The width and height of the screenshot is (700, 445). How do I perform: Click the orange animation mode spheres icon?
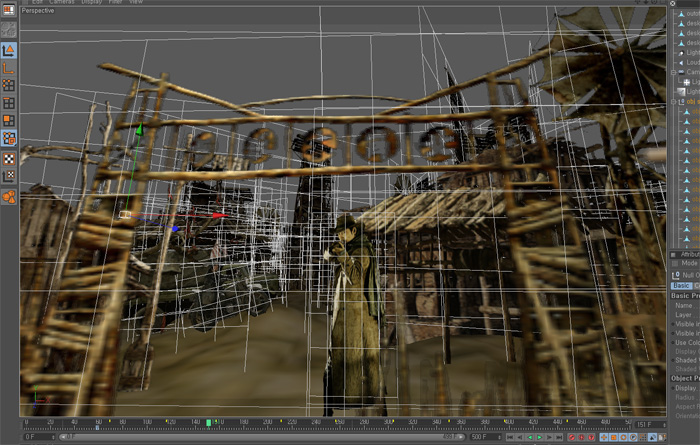[8, 196]
